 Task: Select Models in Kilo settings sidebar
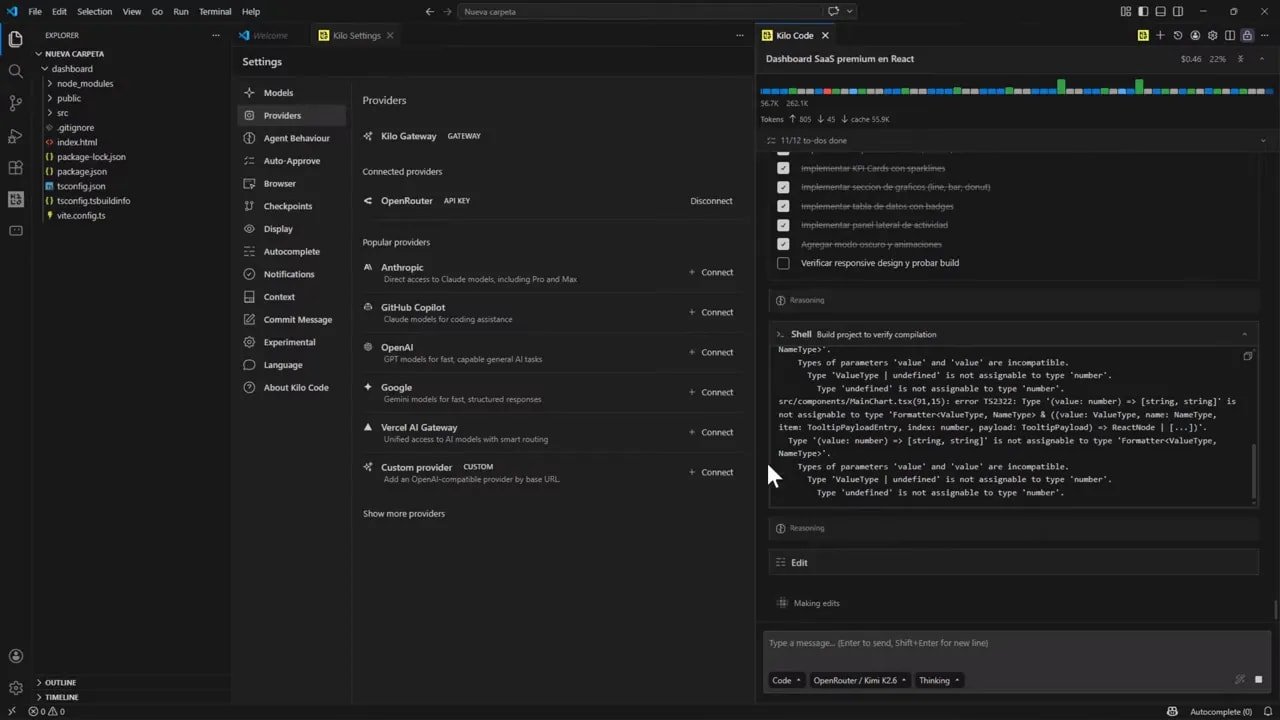click(x=292, y=93)
